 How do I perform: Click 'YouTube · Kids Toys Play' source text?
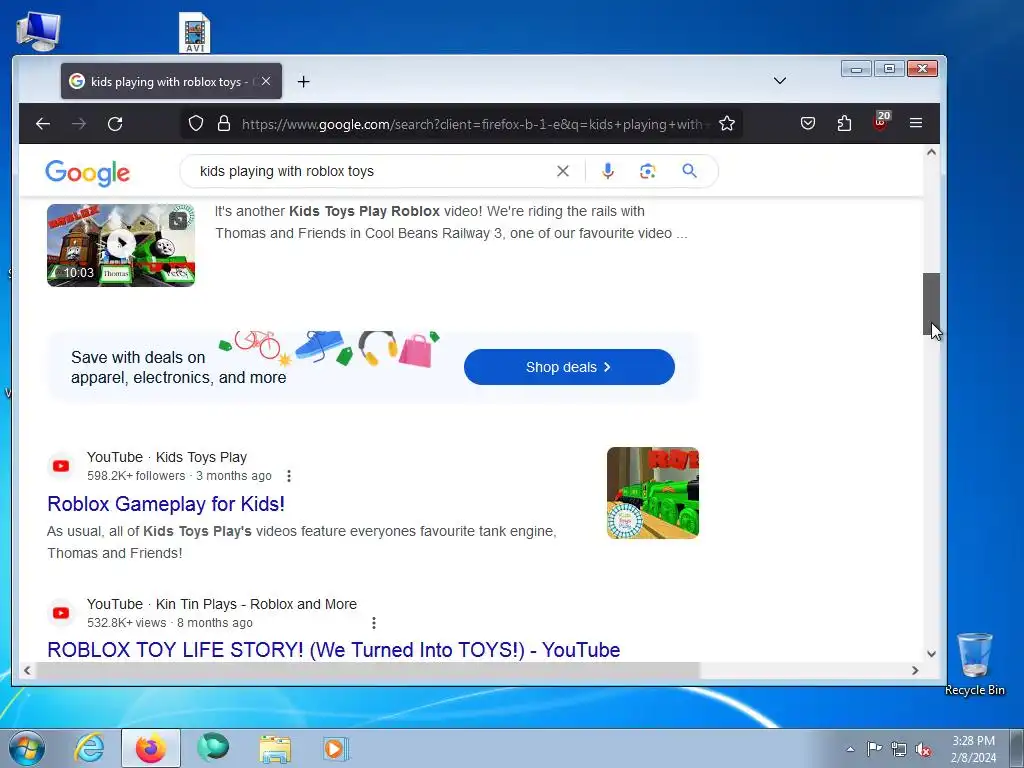tap(167, 457)
